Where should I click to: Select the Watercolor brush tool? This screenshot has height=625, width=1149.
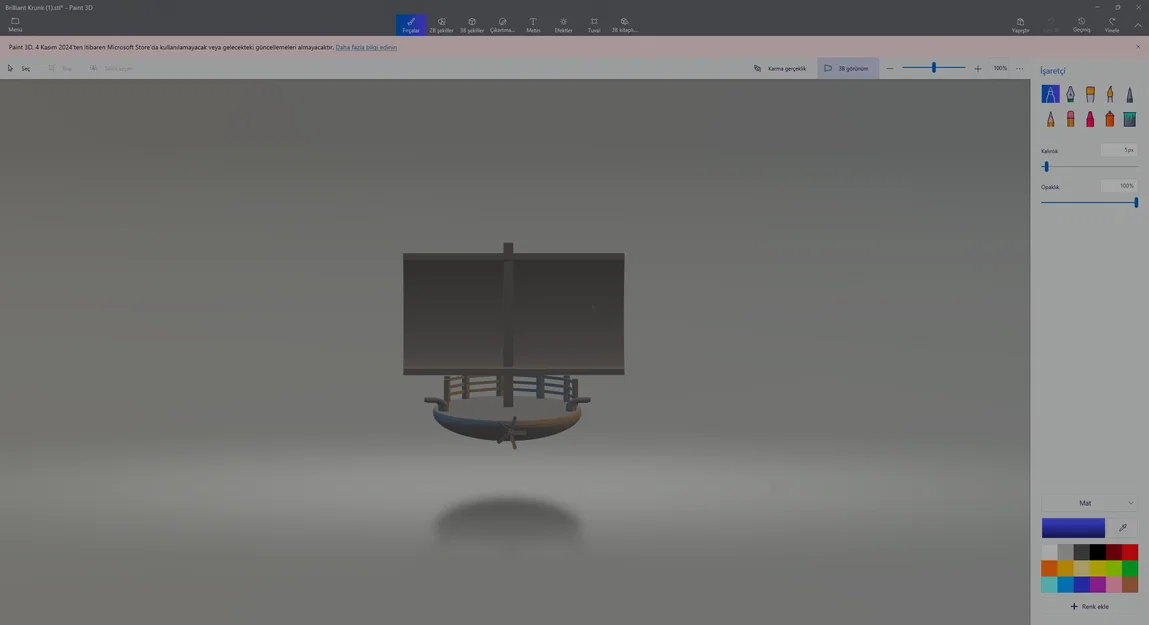[x=1109, y=94]
